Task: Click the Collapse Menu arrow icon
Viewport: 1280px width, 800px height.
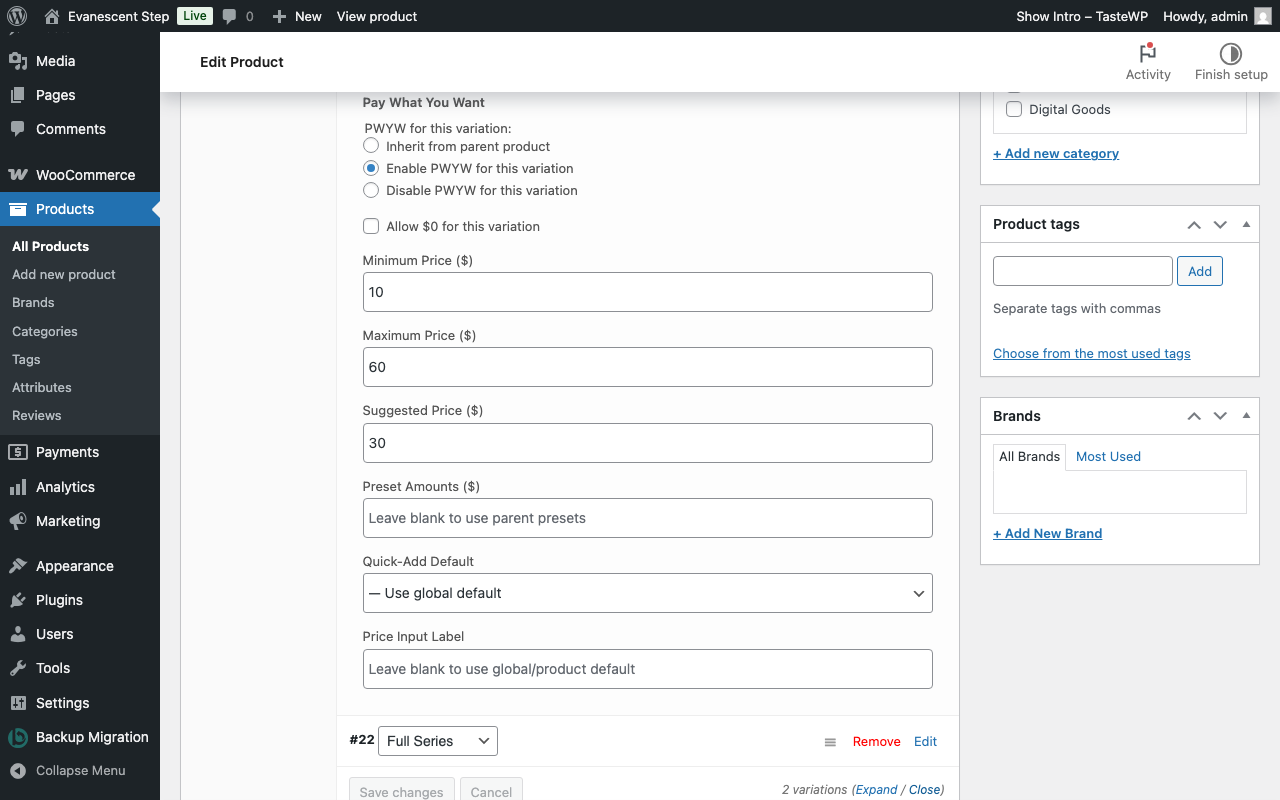Action: 18,771
